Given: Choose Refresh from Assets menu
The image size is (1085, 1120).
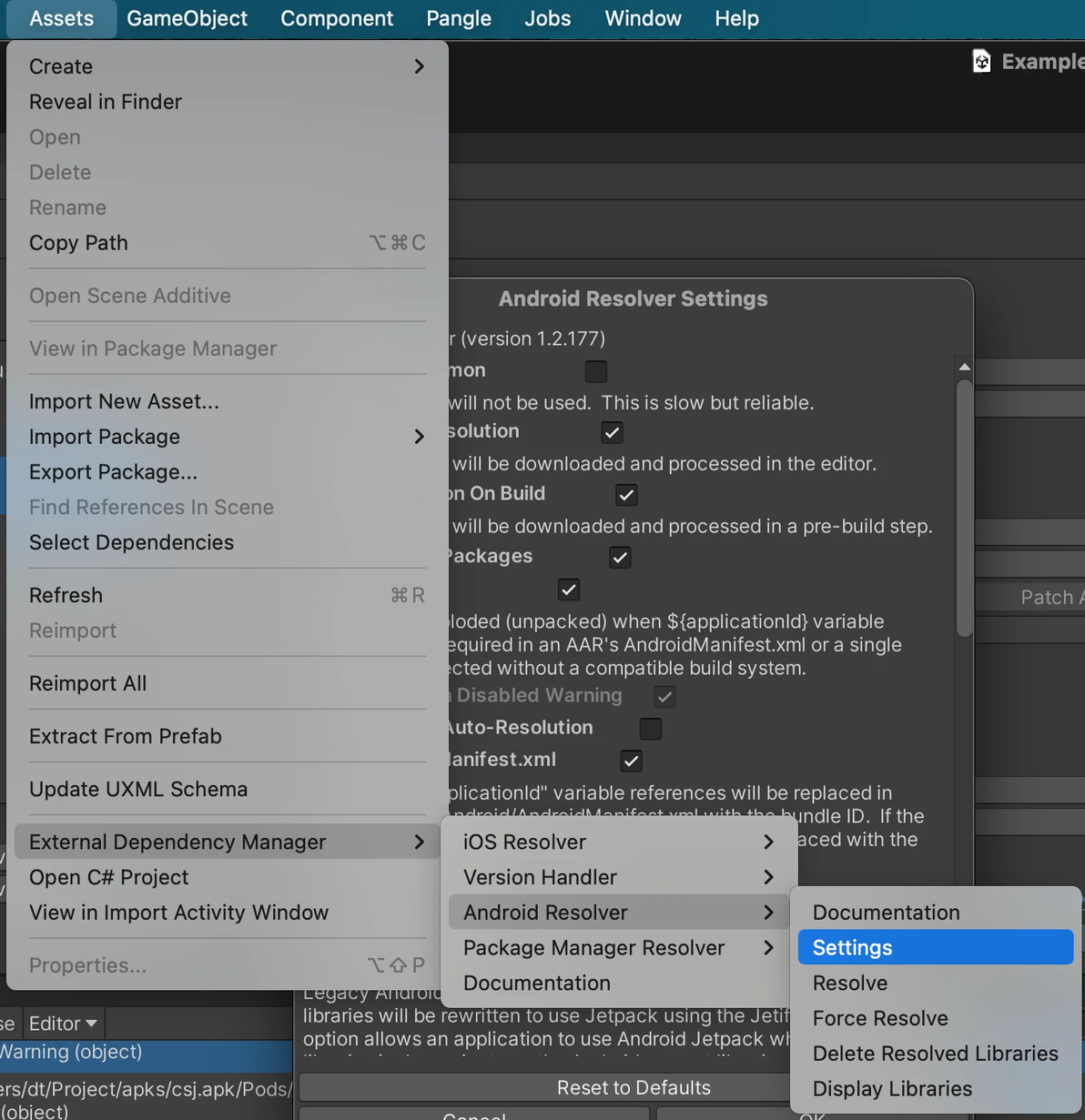Looking at the screenshot, I should [x=228, y=595].
